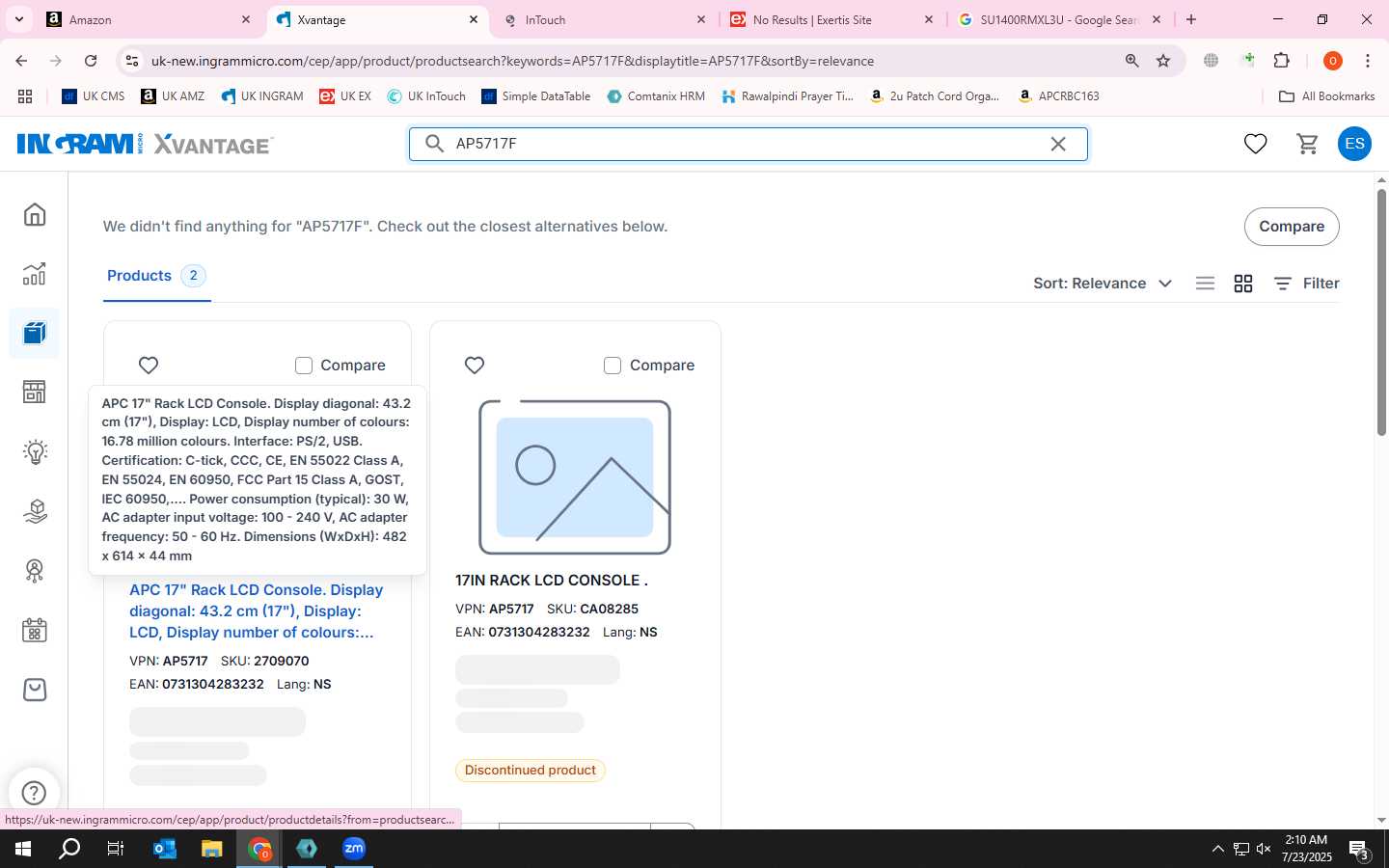Focus the AP5717F search field
Viewport: 1389px width, 868px height.
(x=749, y=144)
